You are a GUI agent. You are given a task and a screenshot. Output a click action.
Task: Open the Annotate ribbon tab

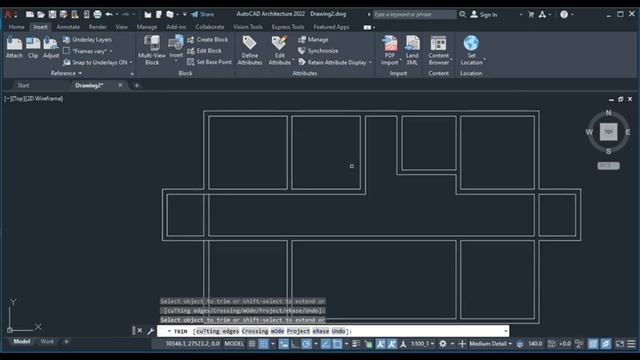click(x=68, y=27)
